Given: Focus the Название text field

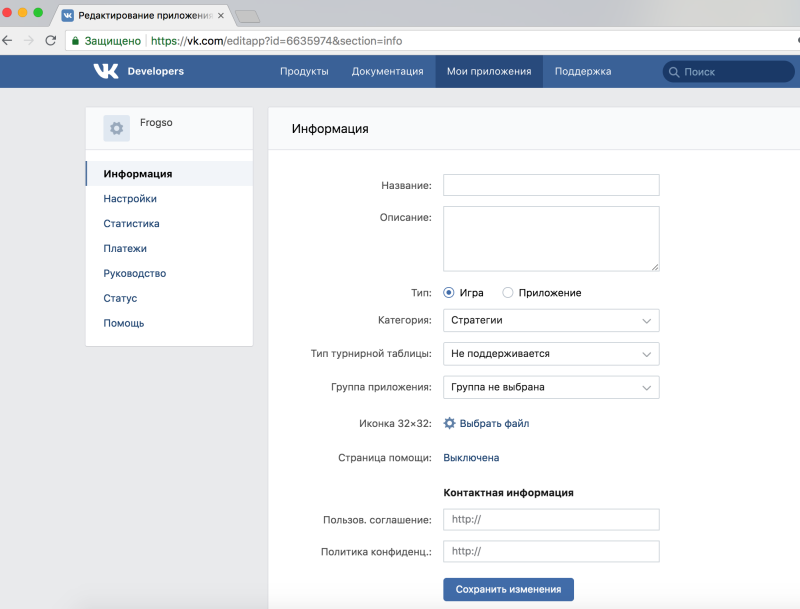Looking at the screenshot, I should pos(551,185).
